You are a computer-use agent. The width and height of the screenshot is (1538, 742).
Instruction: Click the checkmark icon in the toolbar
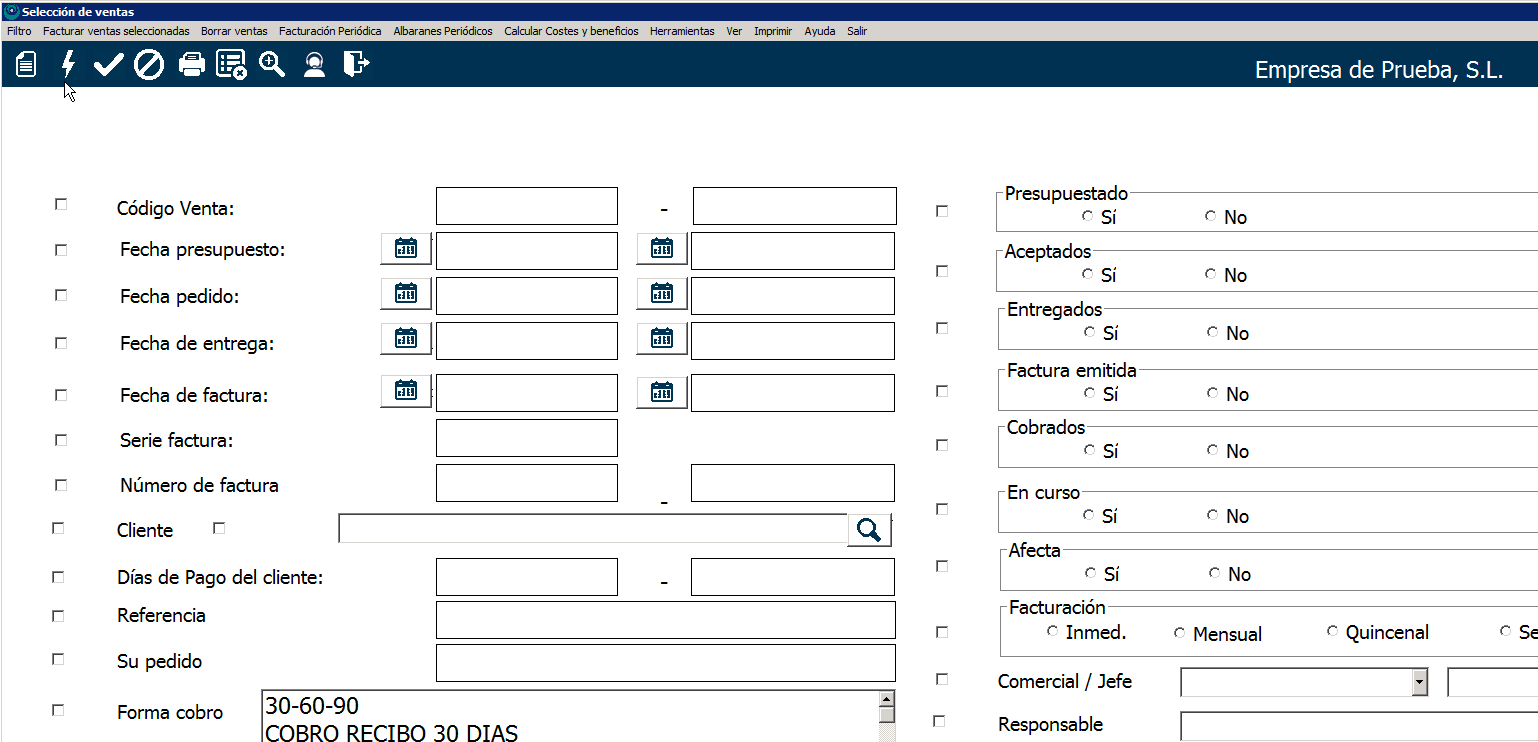pos(108,65)
